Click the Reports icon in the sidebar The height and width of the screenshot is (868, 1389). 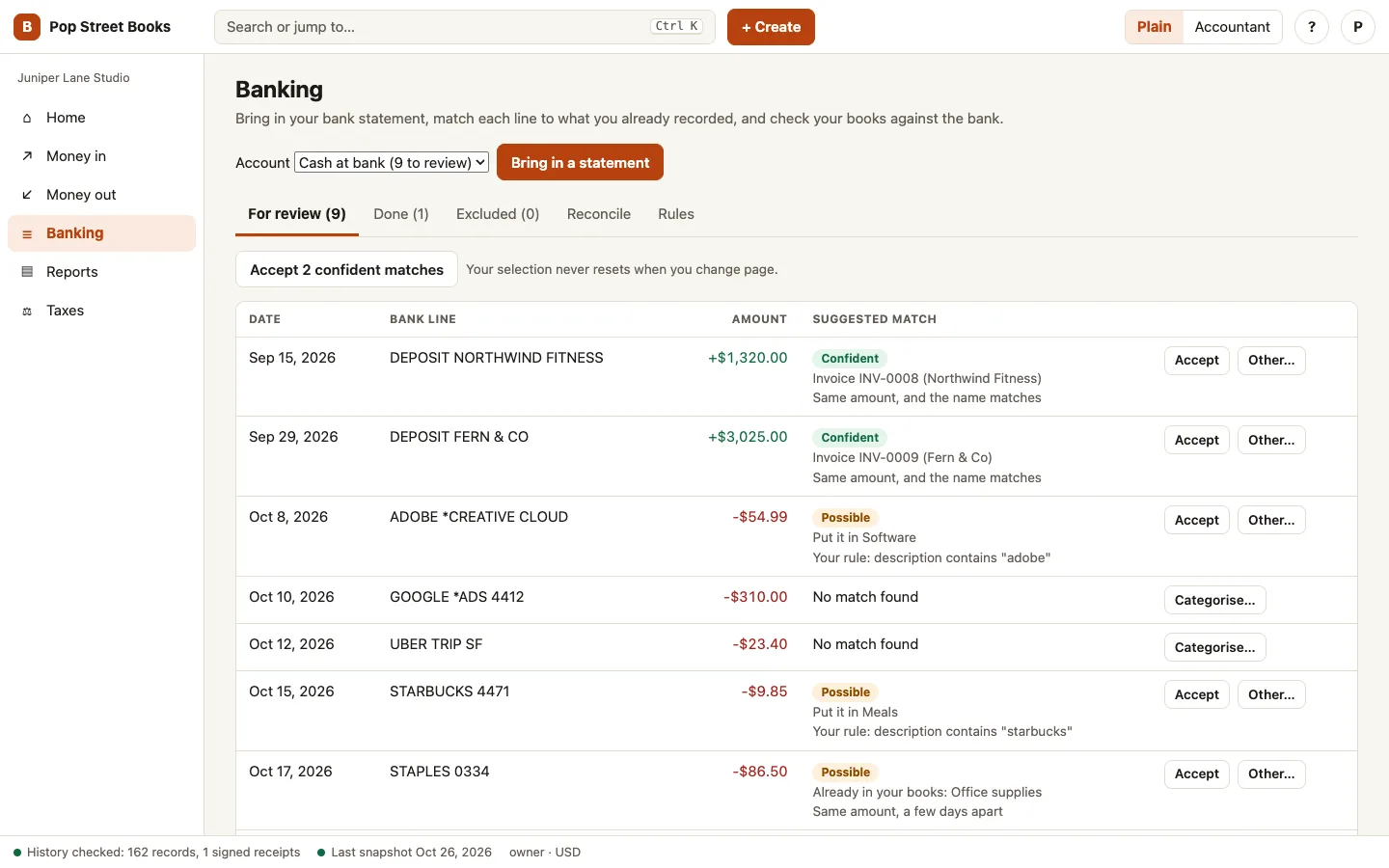pos(27,272)
